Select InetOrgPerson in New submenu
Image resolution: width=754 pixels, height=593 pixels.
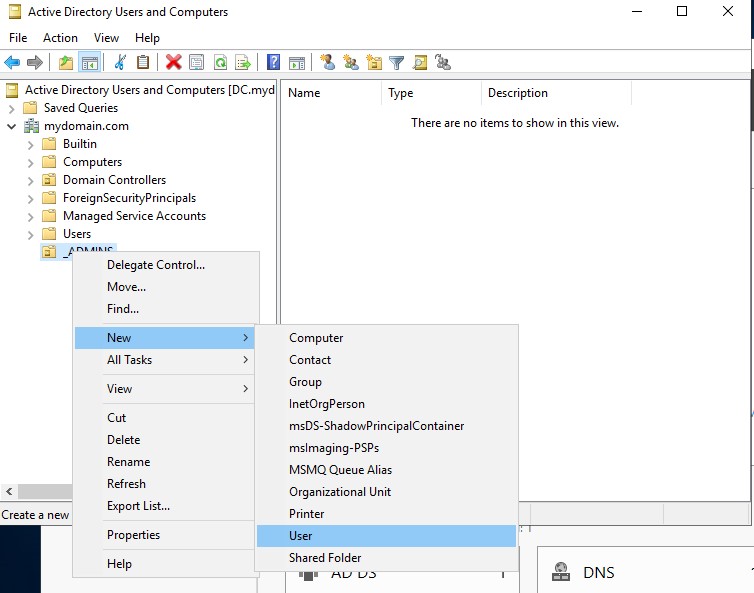[387, 404]
